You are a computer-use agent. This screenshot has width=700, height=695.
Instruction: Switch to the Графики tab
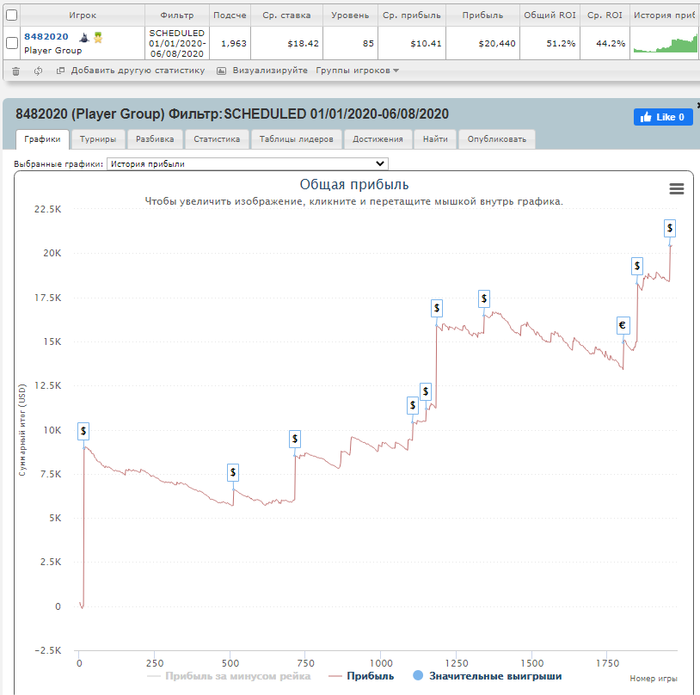pyautogui.click(x=42, y=139)
